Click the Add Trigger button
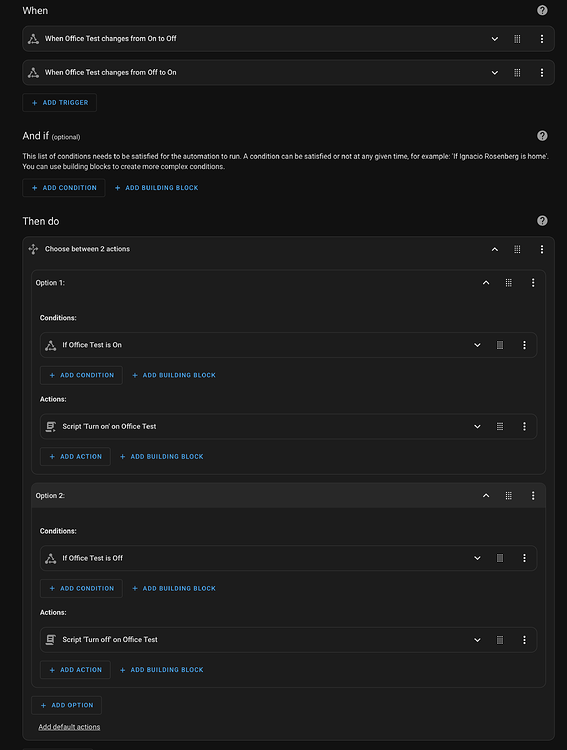 tap(60, 102)
